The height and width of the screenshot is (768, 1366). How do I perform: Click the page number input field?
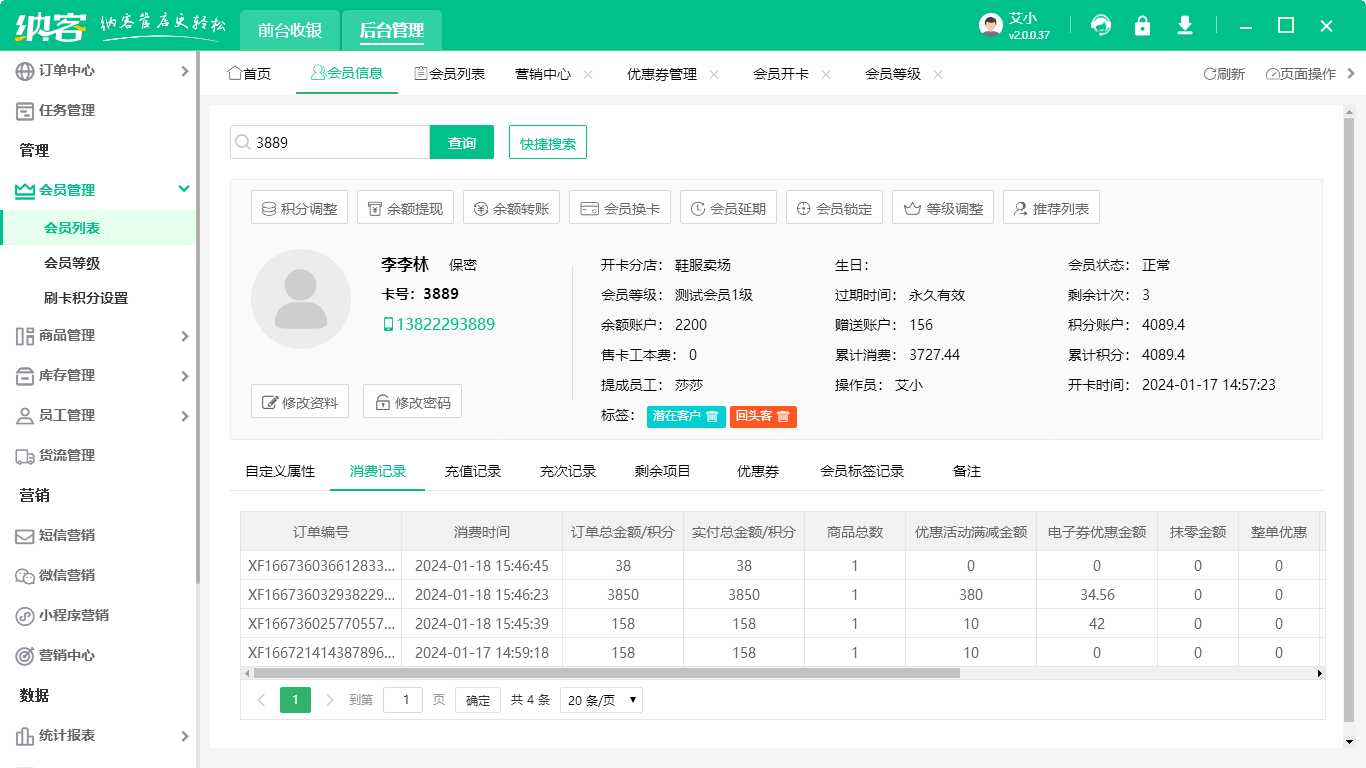(403, 700)
